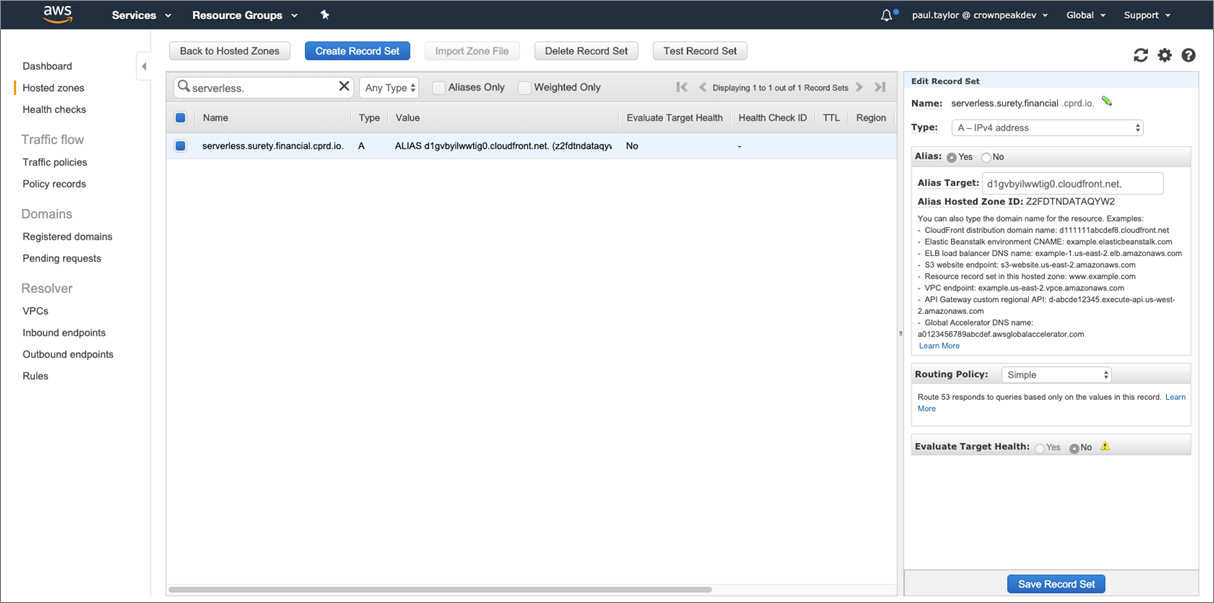Open the Learn More link under Alias examples

click(x=938, y=345)
